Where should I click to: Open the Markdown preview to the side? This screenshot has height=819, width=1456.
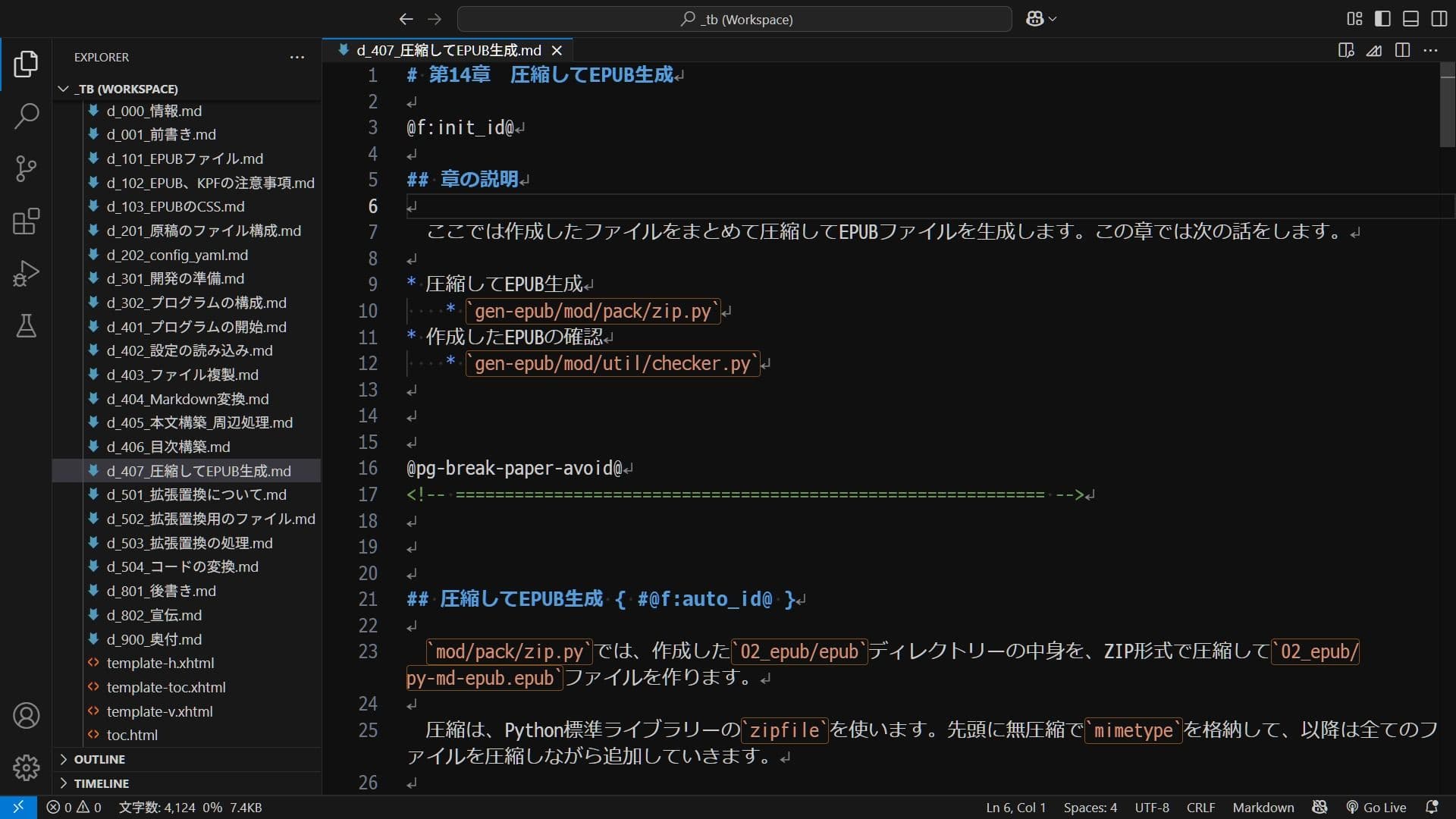point(1346,50)
